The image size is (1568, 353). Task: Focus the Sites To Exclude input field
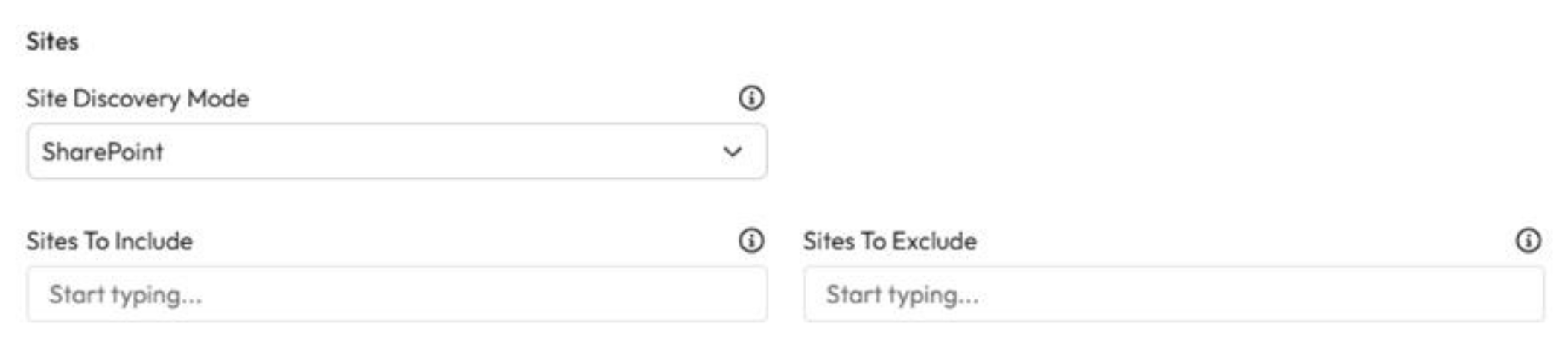pos(1173,295)
